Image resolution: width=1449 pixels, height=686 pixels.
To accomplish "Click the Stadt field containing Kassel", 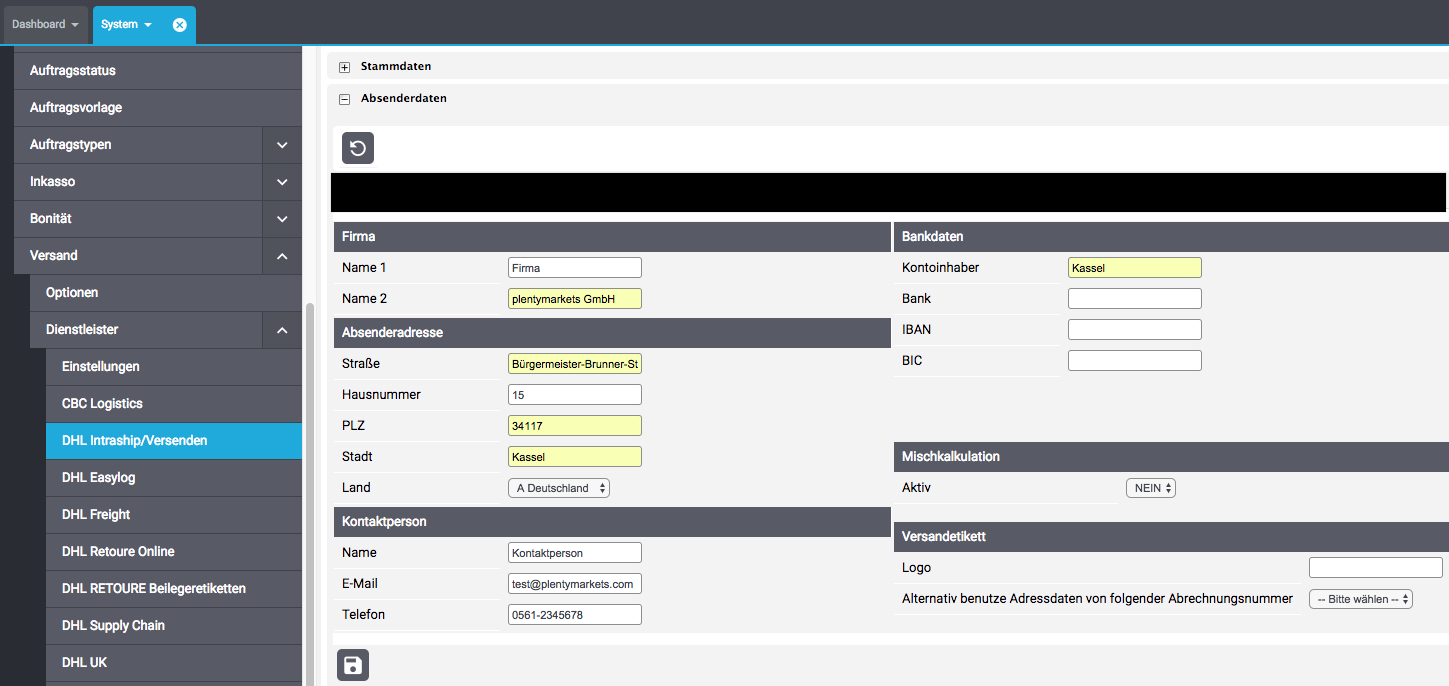I will click(x=575, y=457).
